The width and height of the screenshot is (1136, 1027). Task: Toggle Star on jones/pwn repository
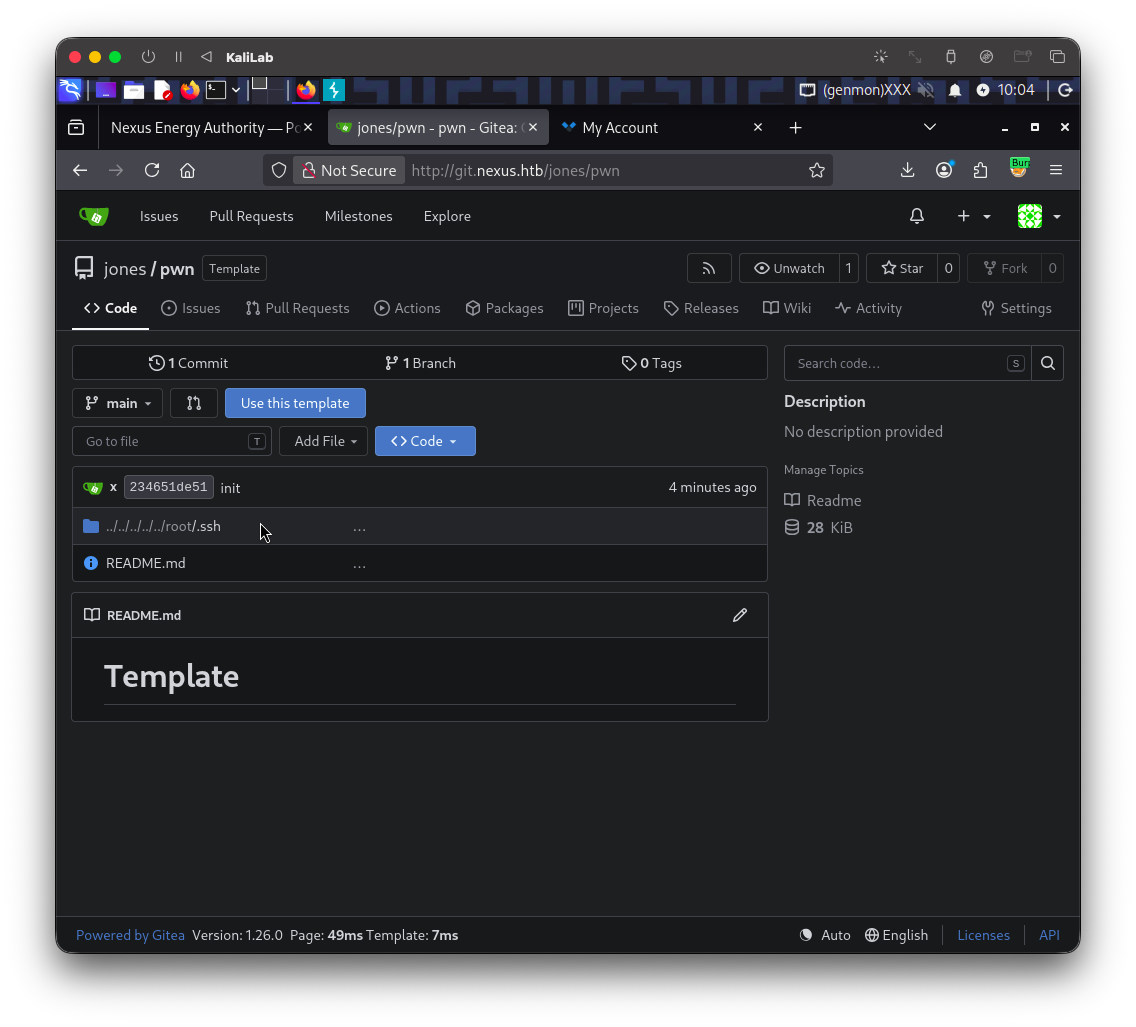tap(902, 269)
